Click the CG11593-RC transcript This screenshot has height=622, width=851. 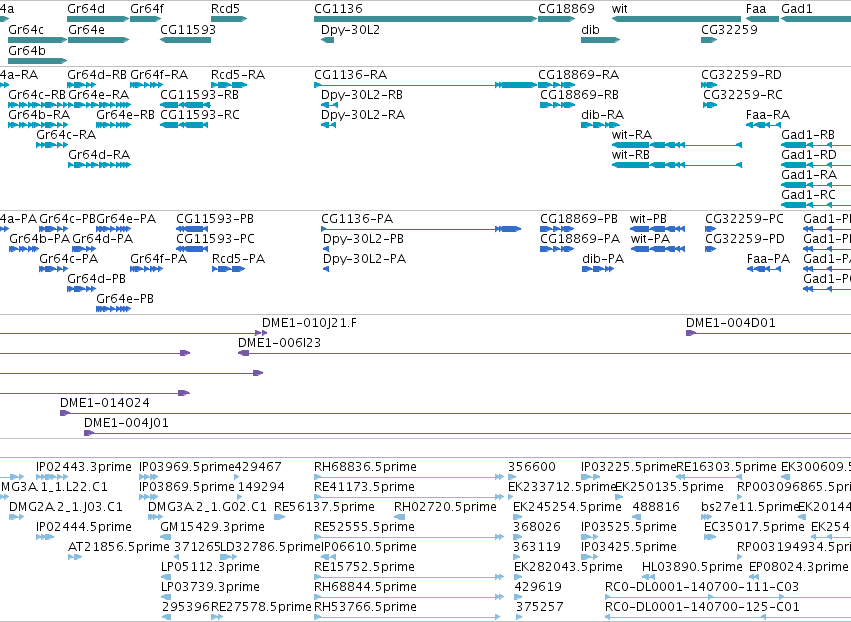(185, 125)
